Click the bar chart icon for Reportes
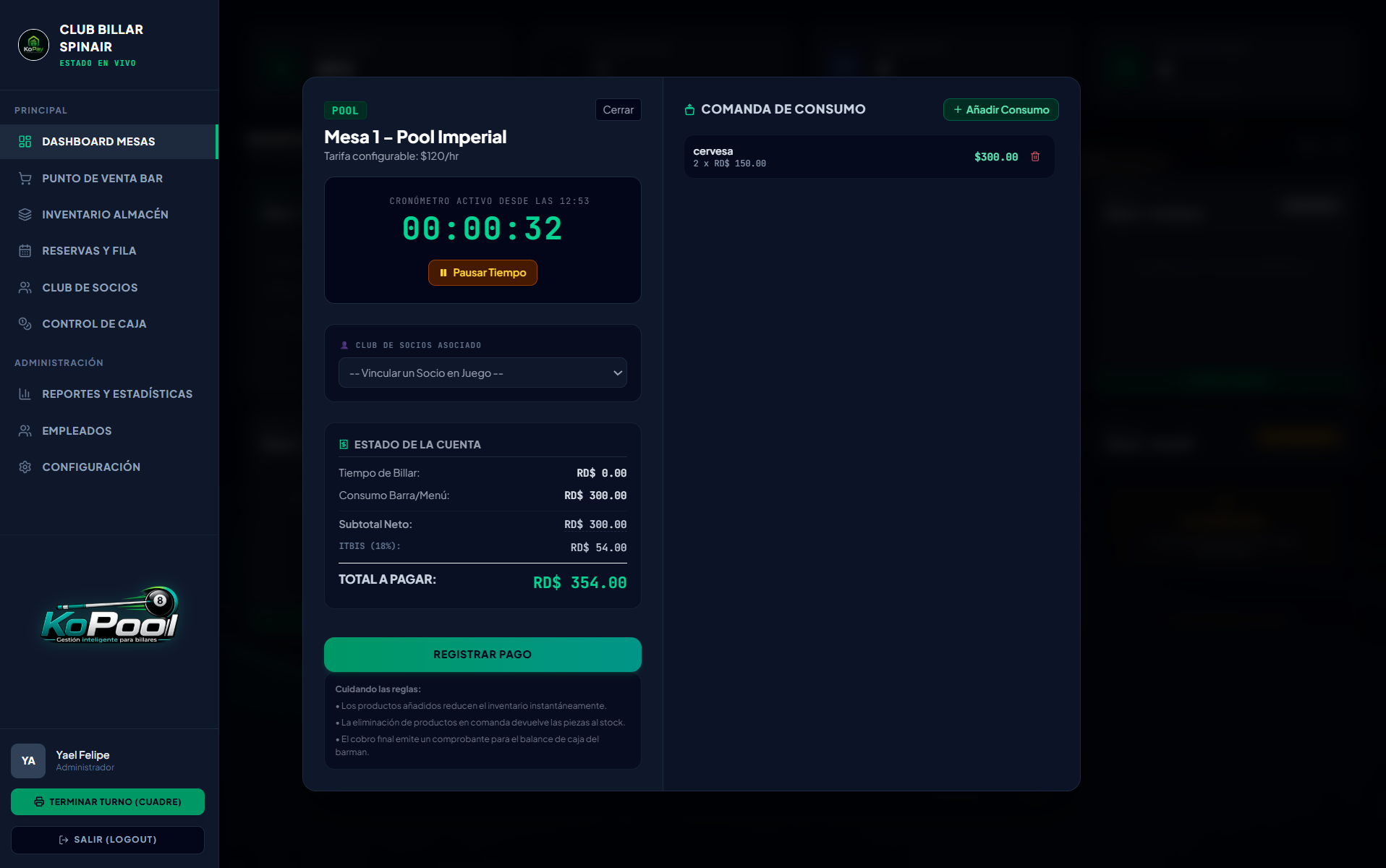1386x868 pixels. 25,394
